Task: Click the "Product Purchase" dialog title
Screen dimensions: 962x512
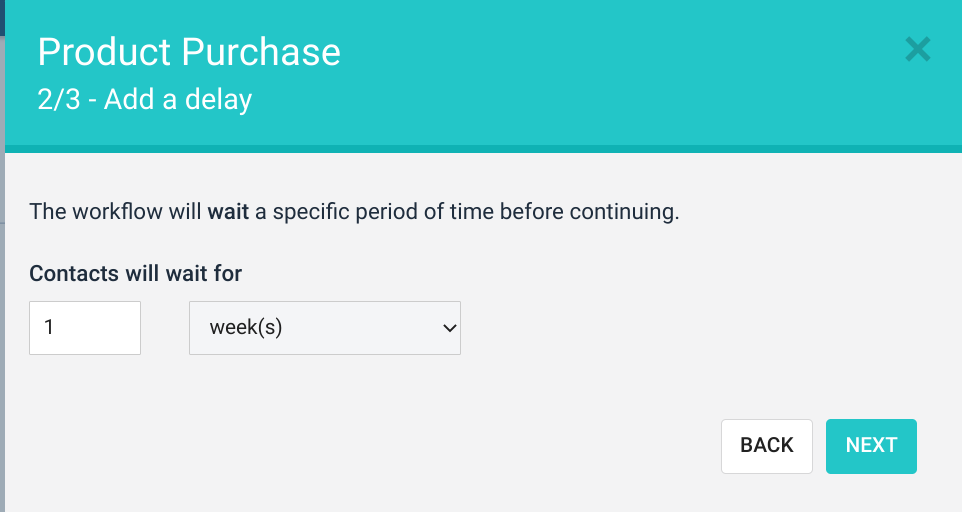Action: (x=189, y=52)
